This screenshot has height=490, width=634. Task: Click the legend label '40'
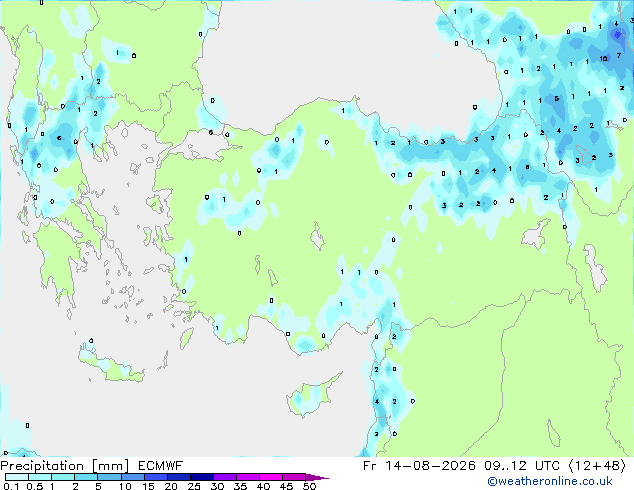(263, 486)
